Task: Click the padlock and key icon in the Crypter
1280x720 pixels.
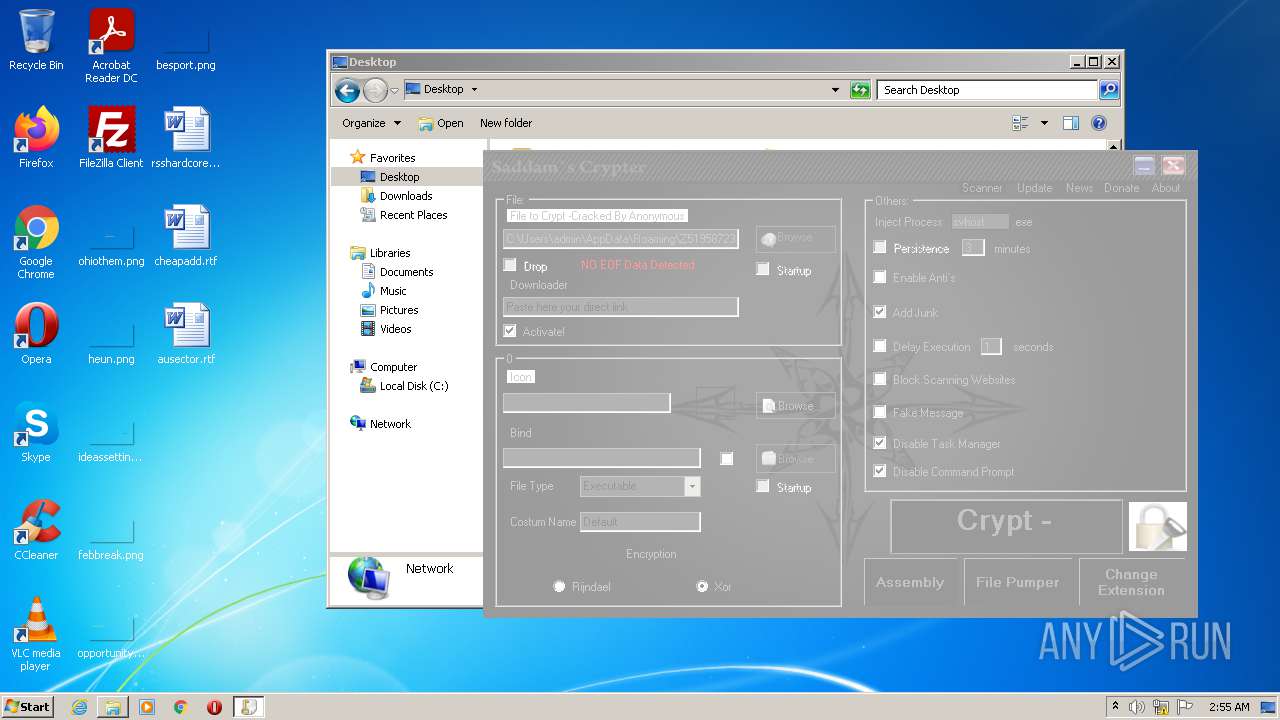Action: pos(1158,526)
